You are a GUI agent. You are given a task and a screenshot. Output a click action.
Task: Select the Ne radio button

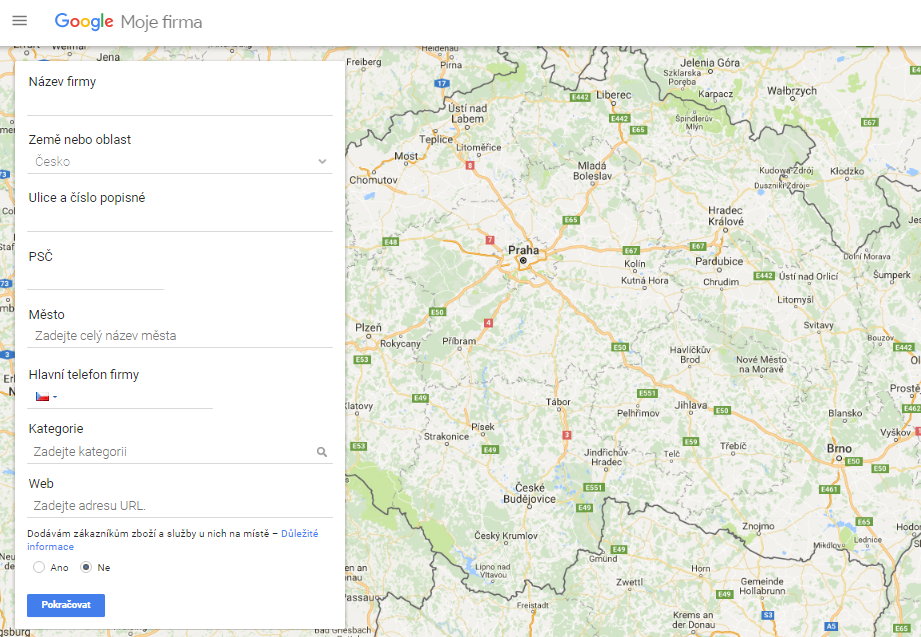pyautogui.click(x=86, y=567)
